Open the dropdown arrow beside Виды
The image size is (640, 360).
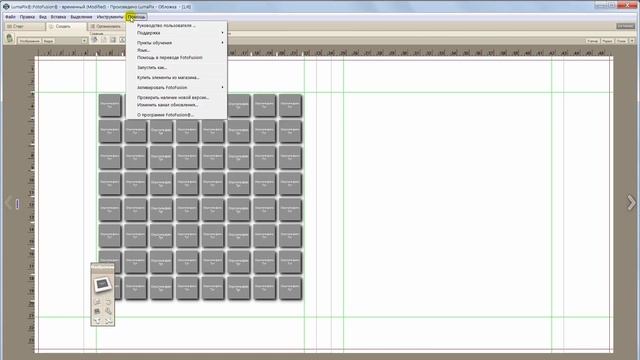click(x=84, y=41)
